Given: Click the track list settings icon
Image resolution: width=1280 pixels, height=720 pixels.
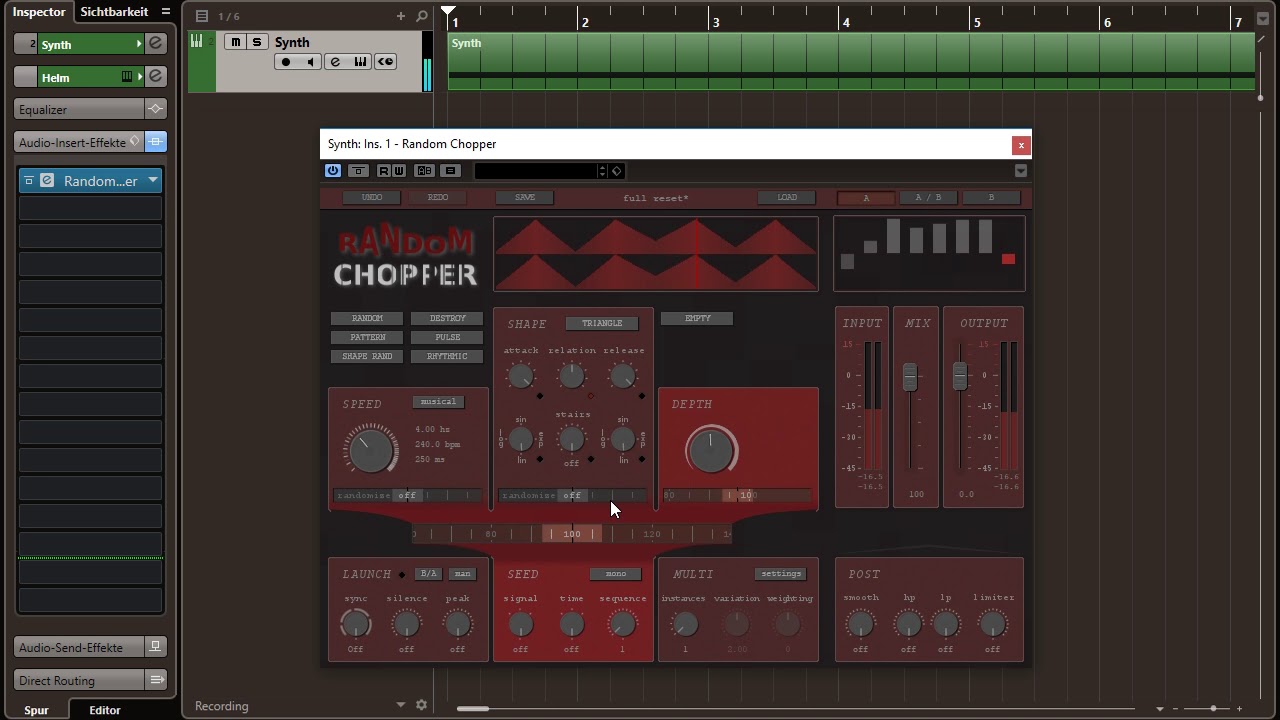Looking at the screenshot, I should click(x=202, y=16).
